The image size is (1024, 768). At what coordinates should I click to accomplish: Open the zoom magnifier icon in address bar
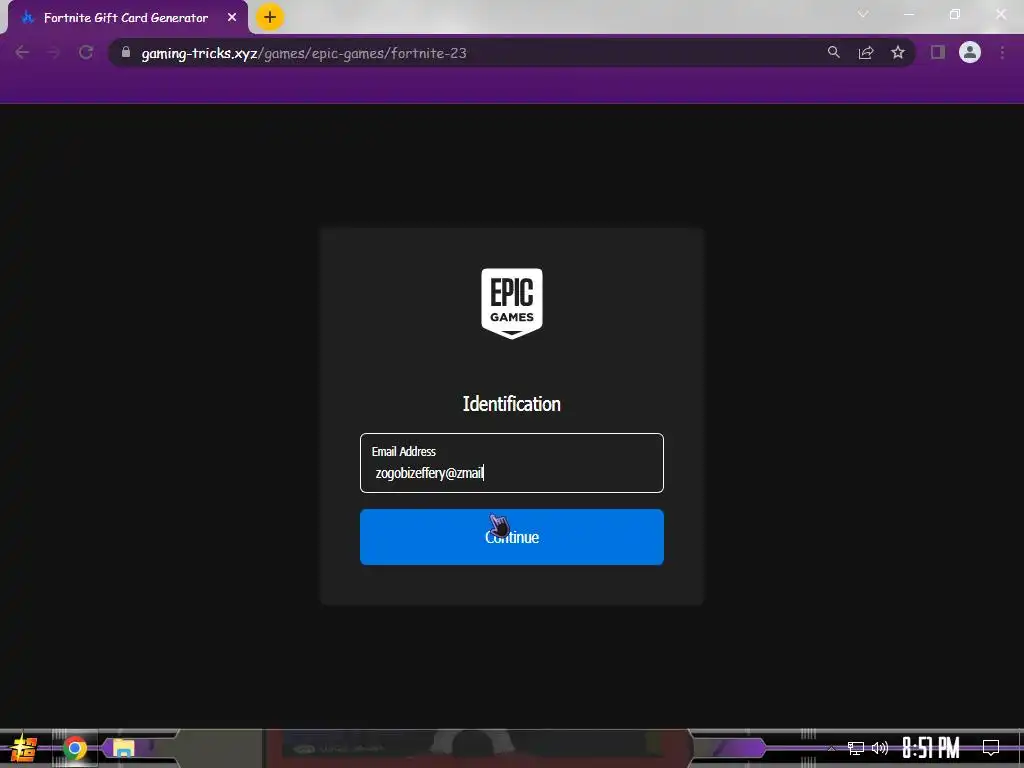coord(833,52)
